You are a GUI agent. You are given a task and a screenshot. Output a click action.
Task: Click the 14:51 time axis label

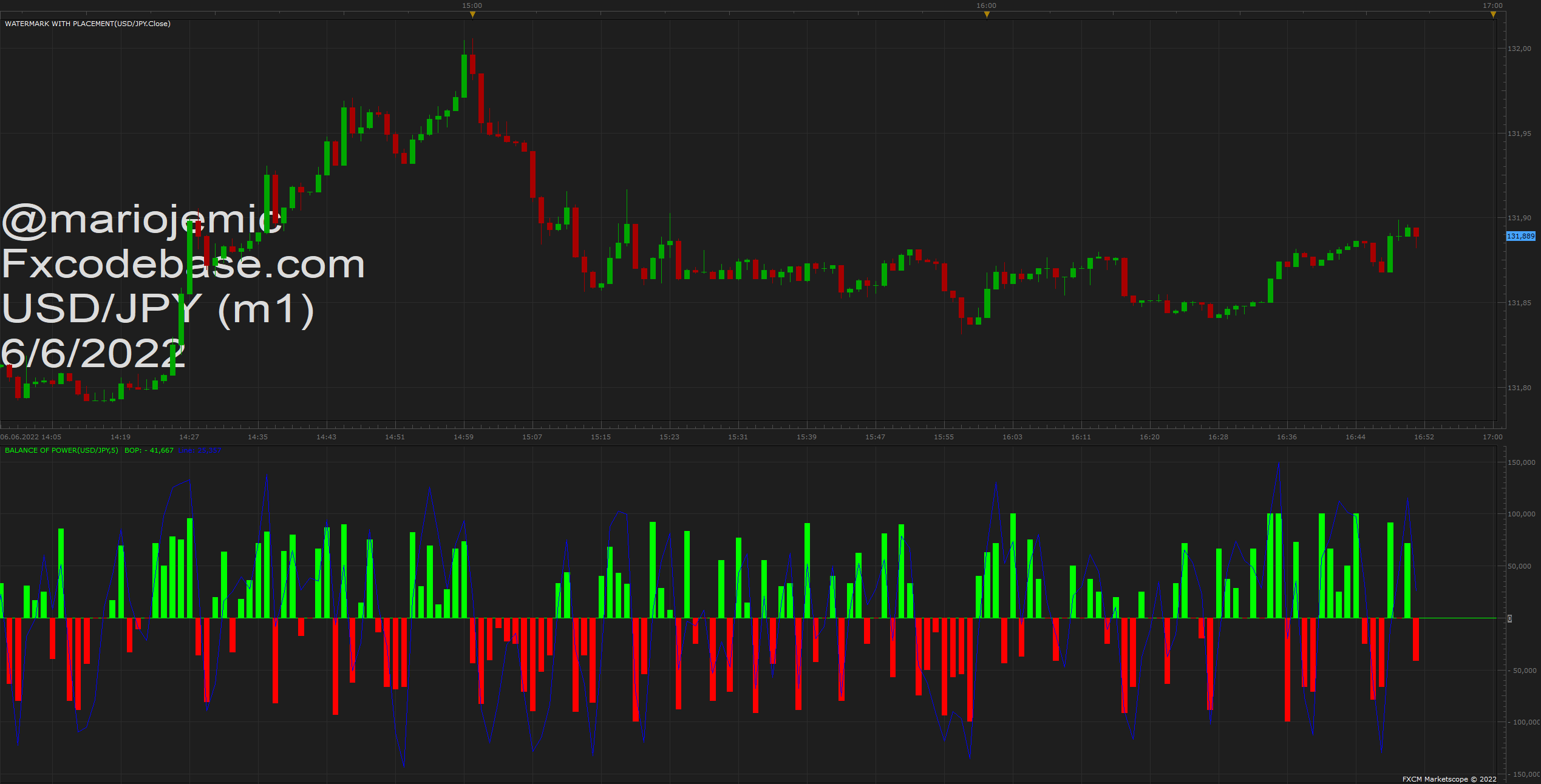[395, 437]
